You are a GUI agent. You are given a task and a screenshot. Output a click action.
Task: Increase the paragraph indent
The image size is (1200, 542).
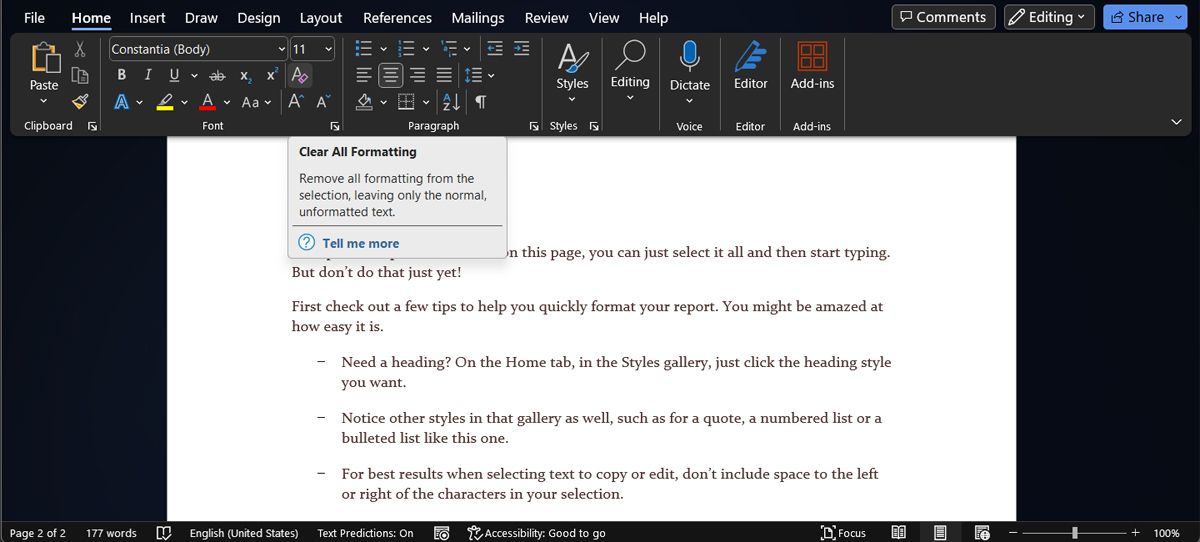[x=521, y=49]
